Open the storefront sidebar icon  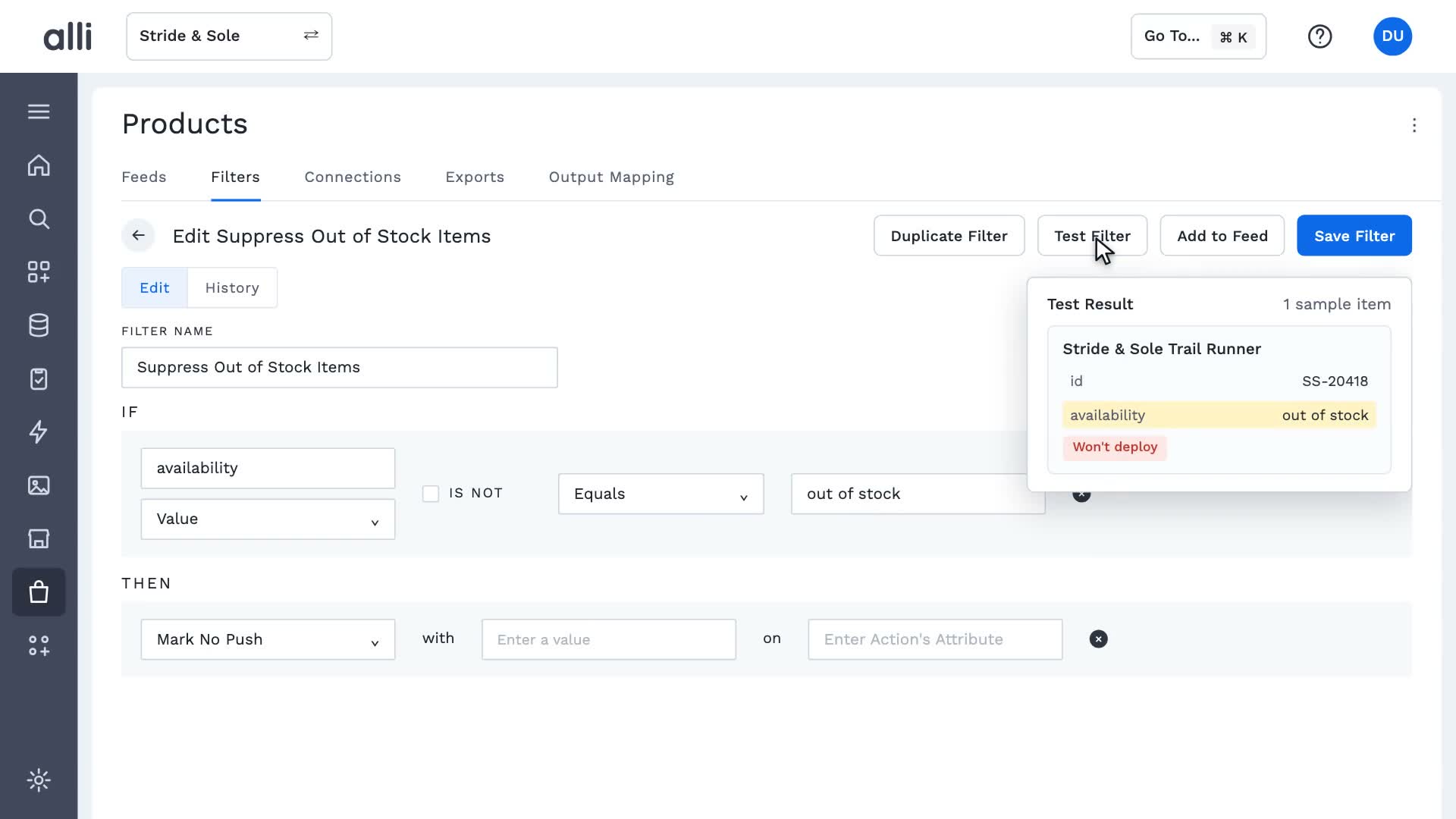(x=39, y=538)
